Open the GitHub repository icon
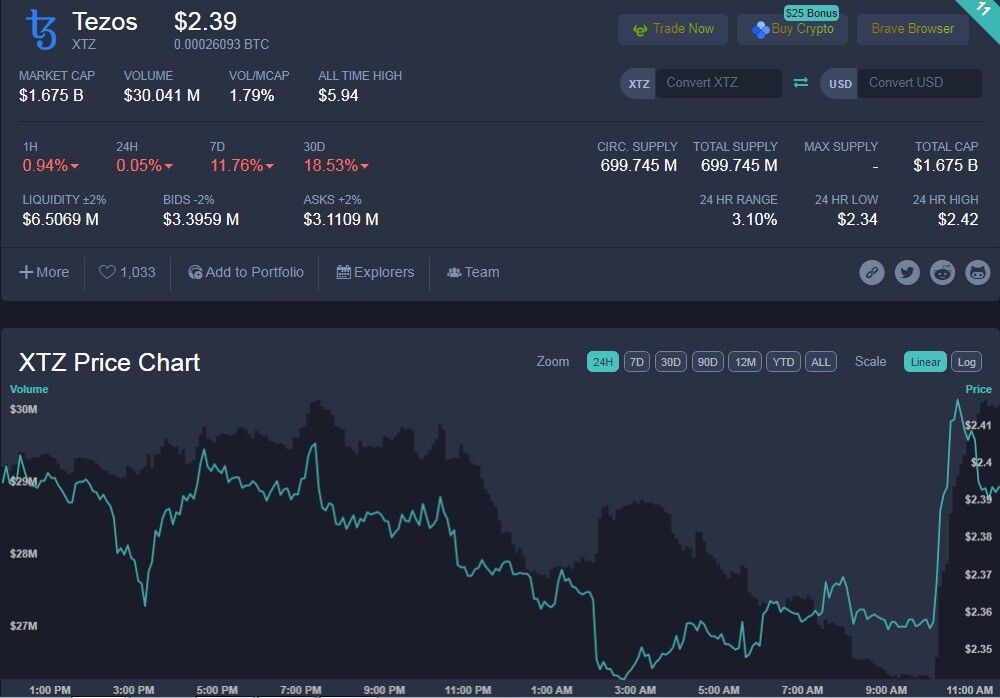 977,272
